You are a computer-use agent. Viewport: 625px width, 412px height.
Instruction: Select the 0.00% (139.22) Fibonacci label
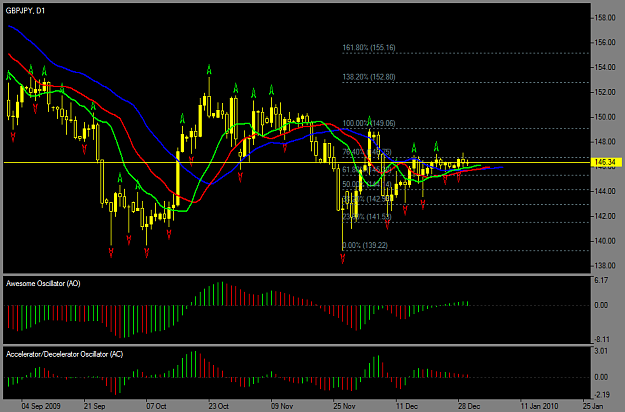(365, 245)
